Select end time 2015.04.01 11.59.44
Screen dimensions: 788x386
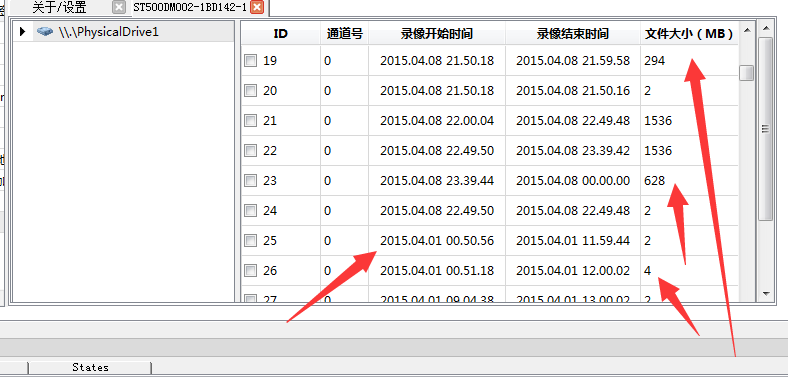pos(573,241)
